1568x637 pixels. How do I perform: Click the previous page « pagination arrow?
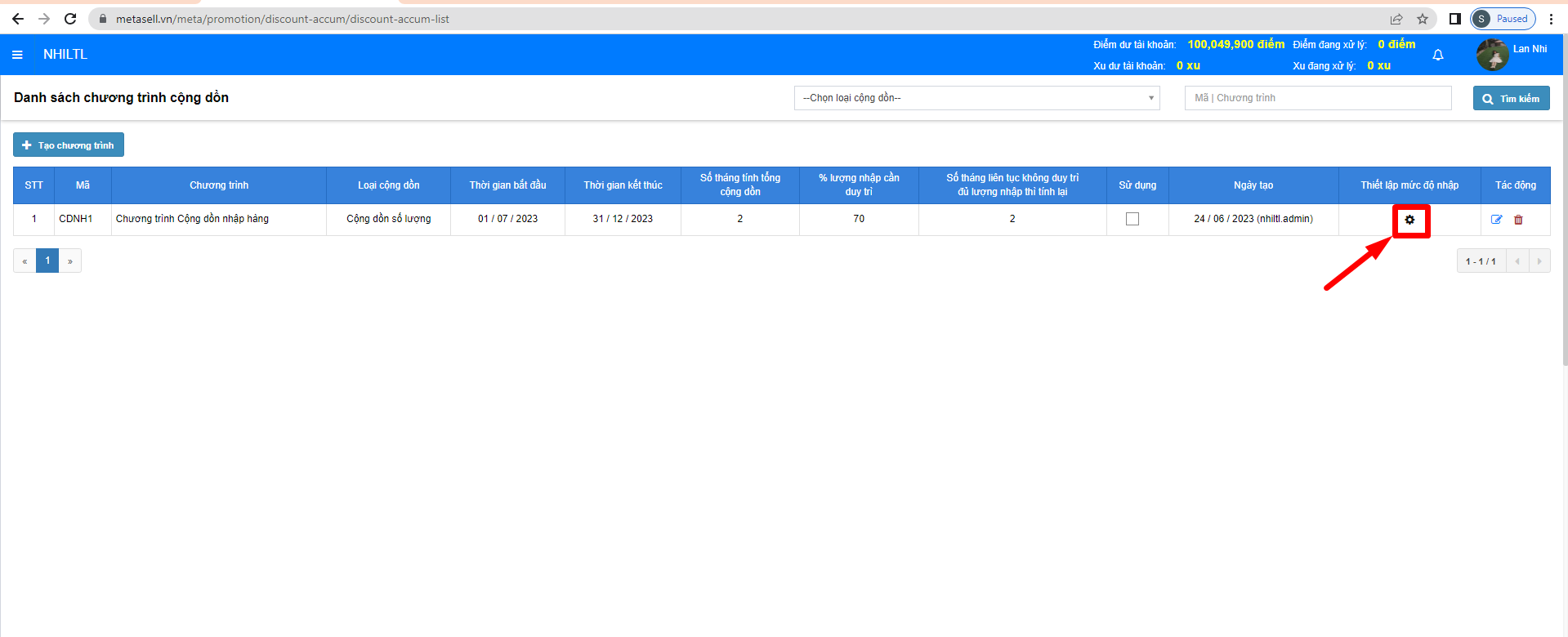click(25, 261)
